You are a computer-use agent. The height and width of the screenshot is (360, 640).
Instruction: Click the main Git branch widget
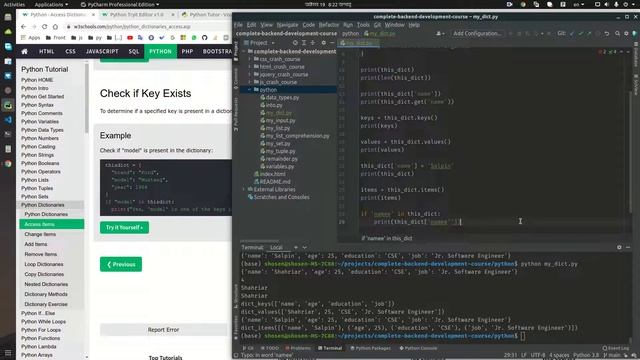point(612,355)
